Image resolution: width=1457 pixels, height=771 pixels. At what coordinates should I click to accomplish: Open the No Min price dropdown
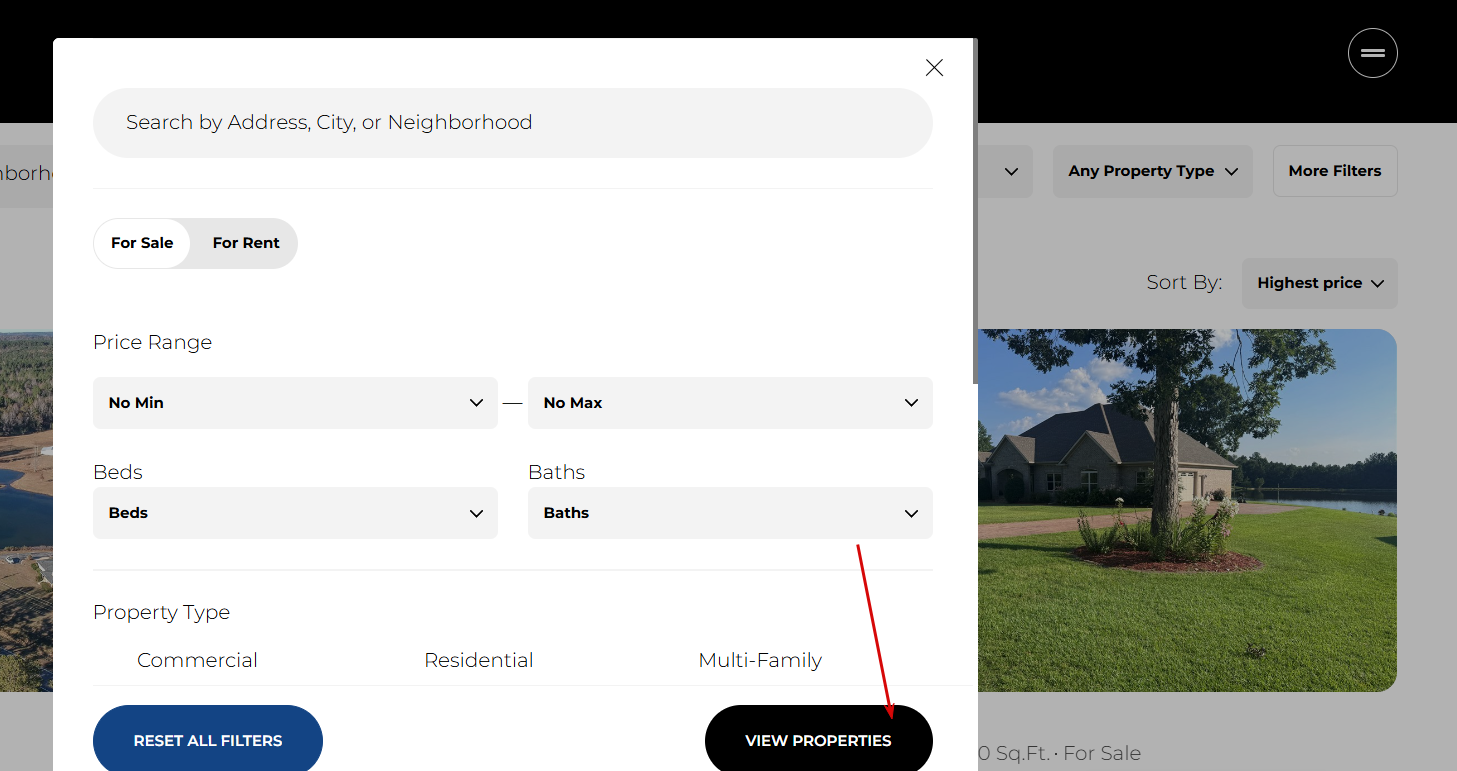295,403
